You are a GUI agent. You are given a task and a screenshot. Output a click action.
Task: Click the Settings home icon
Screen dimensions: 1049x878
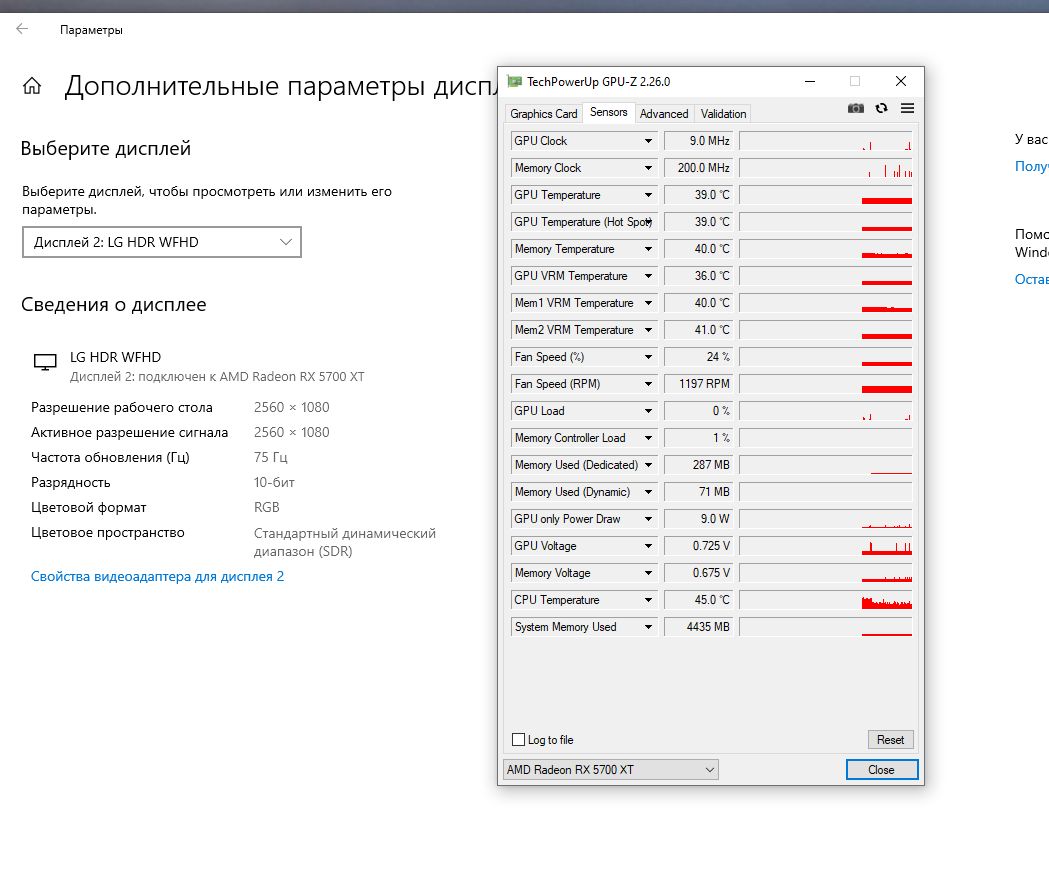tap(32, 86)
